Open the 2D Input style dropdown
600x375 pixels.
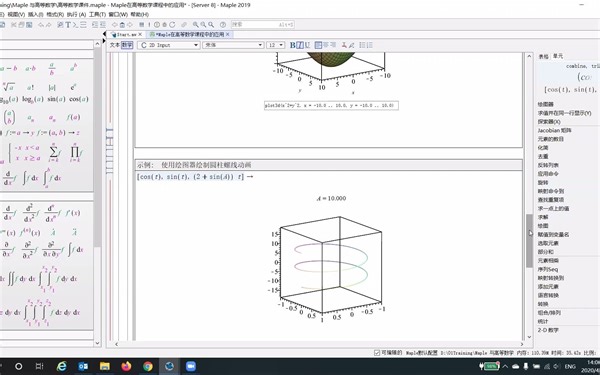click(169, 45)
